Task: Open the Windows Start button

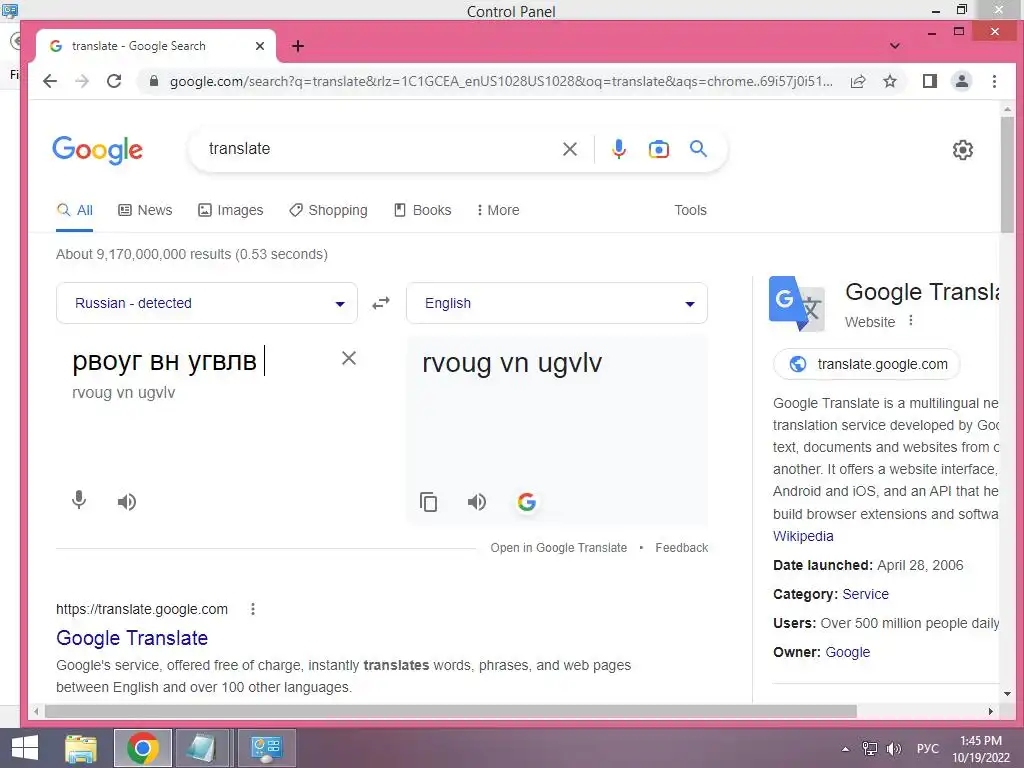Action: tap(25, 748)
